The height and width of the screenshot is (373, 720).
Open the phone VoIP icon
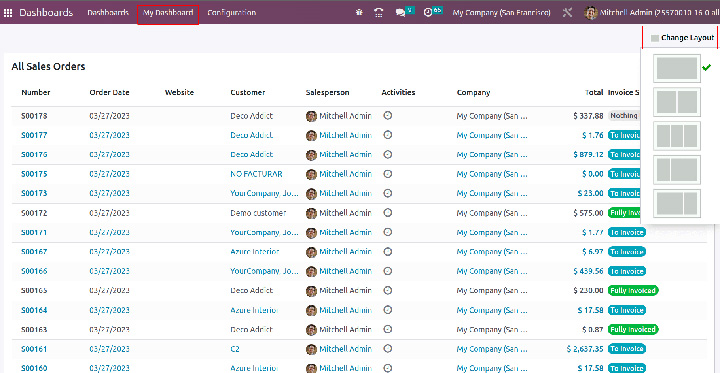tap(378, 13)
